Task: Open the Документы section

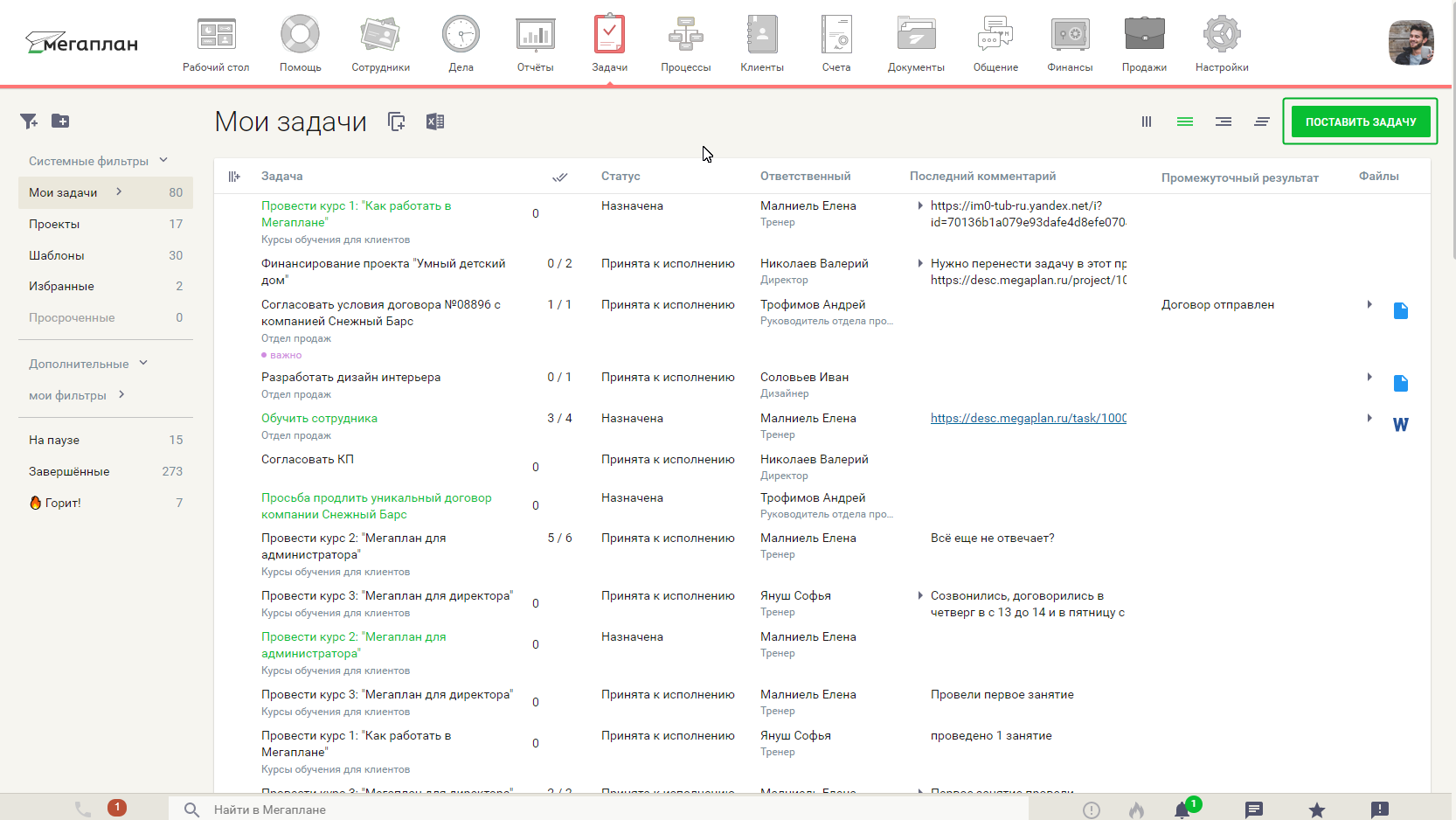Action: click(x=916, y=45)
